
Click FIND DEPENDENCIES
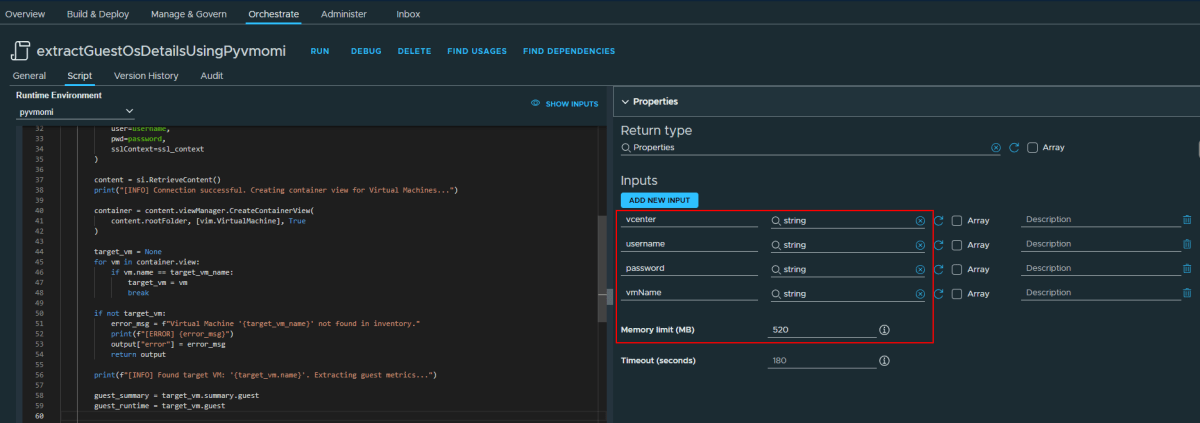[569, 51]
